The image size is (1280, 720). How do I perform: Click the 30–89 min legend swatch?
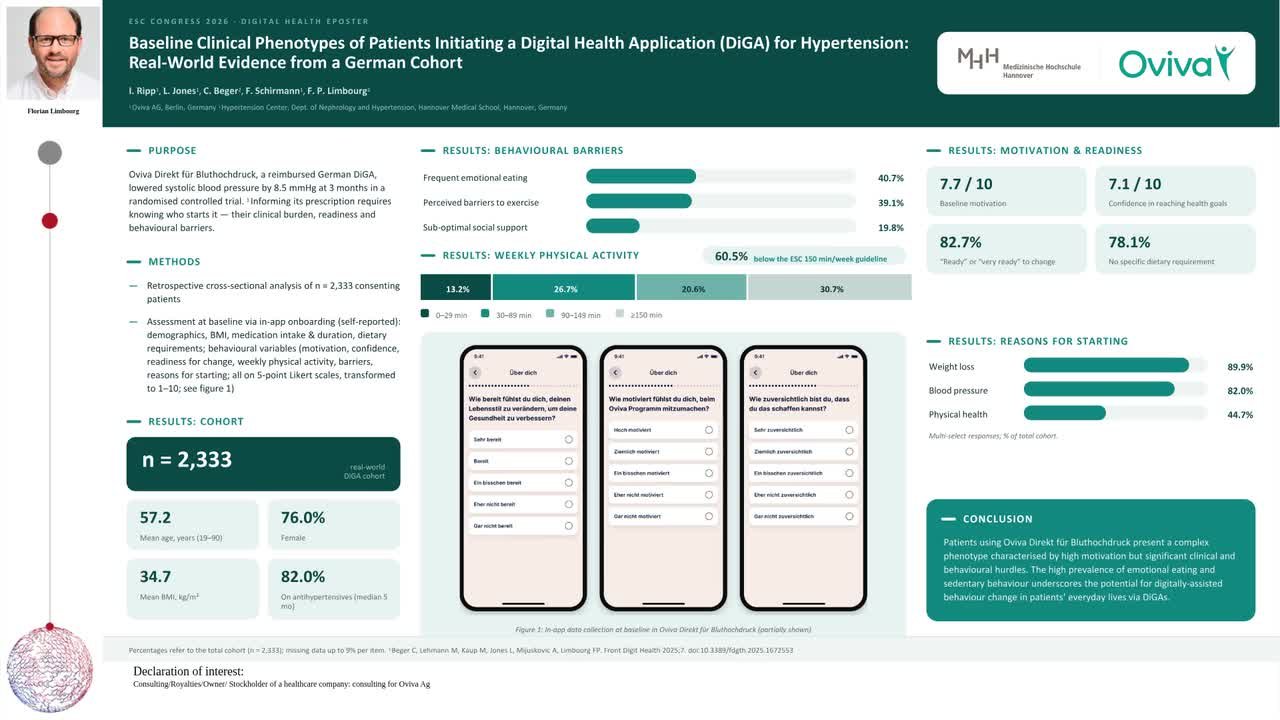point(485,314)
